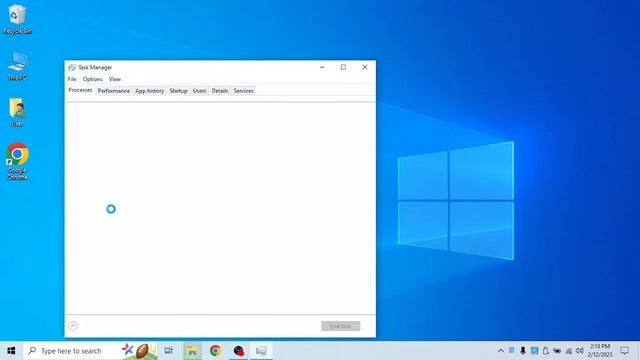Viewport: 640px width, 360px height.
Task: Select the Google Chrome desktop shortcut
Action: 17,162
